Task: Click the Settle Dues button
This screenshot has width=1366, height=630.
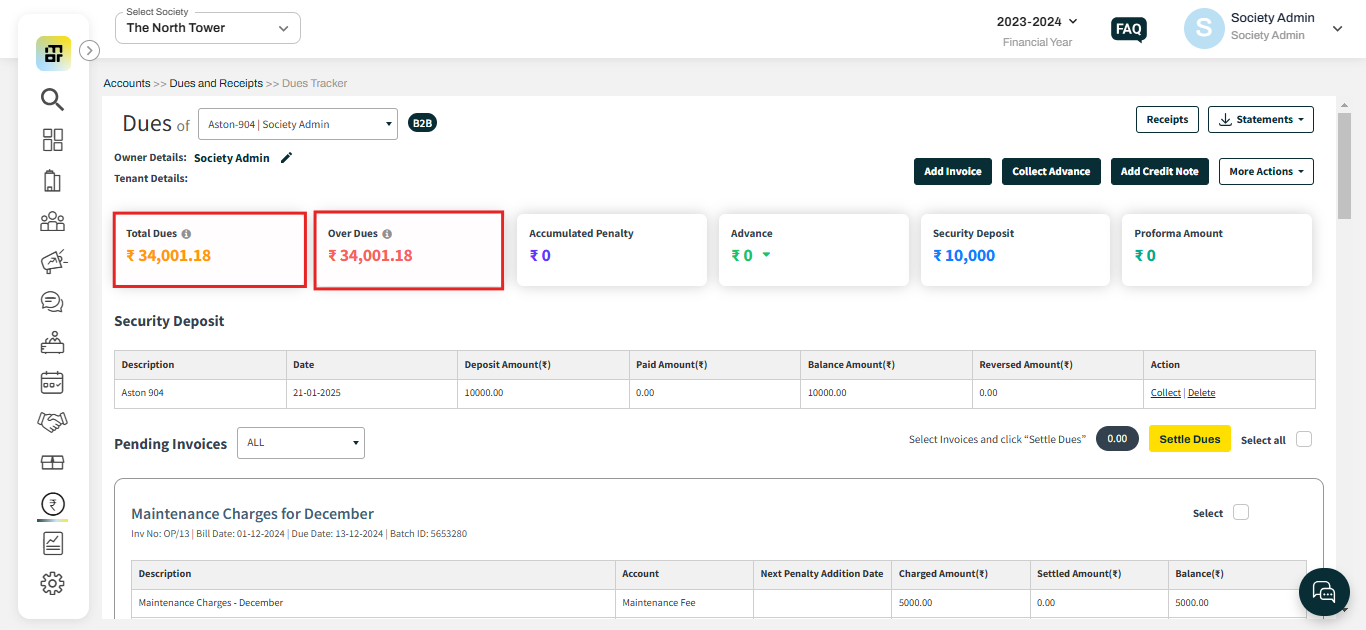Action: (x=1189, y=438)
